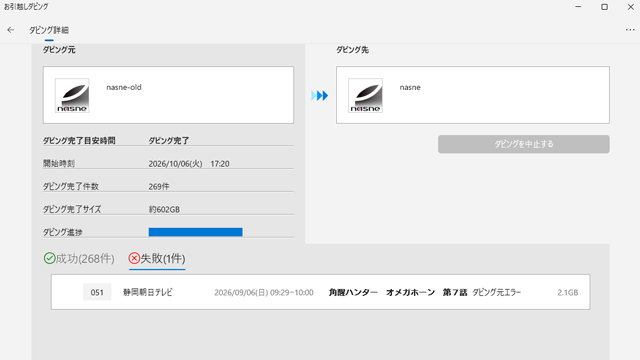Click the green success checkmark icon
The width and height of the screenshot is (640, 360).
tap(49, 258)
